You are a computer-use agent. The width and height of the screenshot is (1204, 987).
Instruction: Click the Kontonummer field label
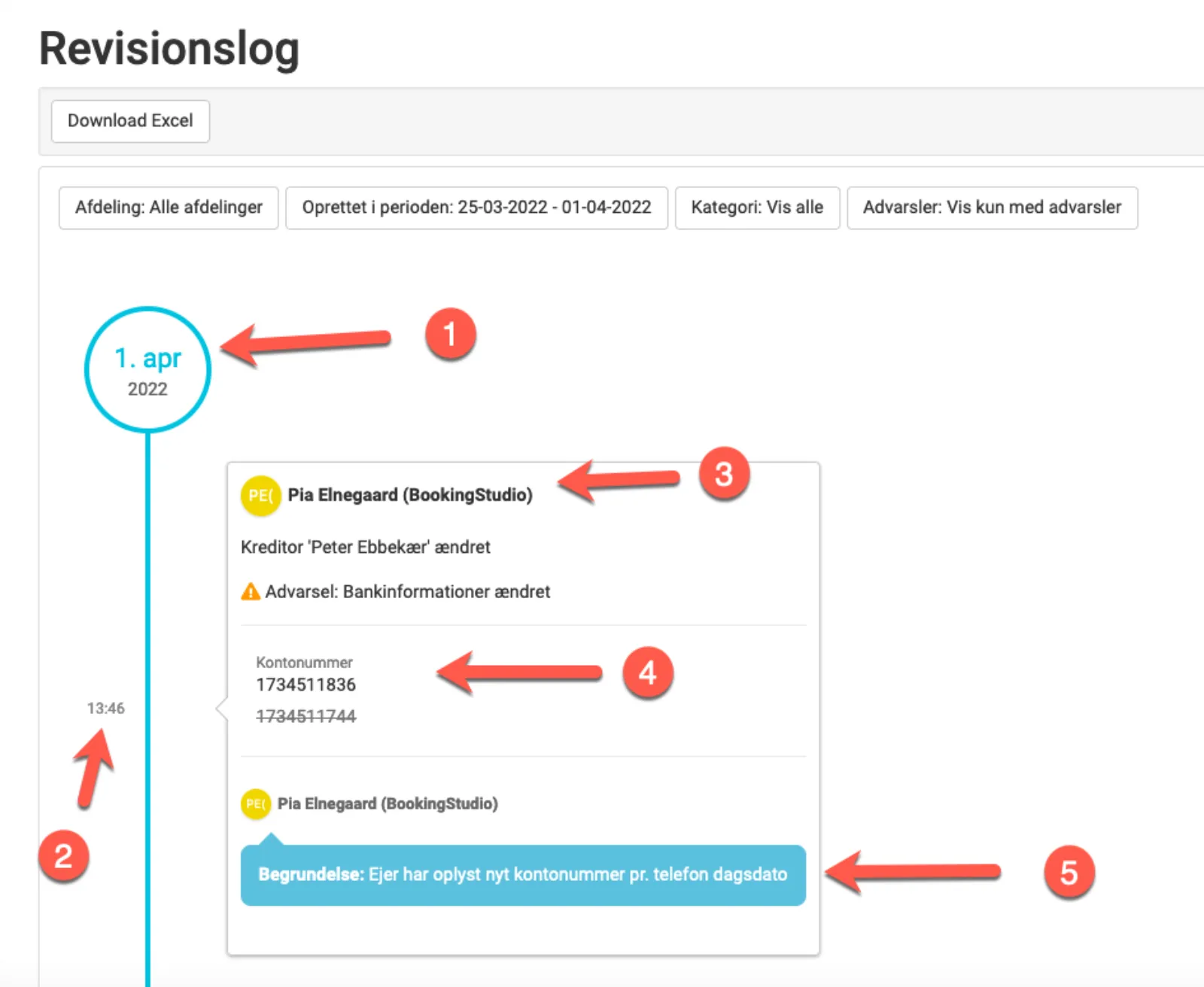(x=304, y=663)
